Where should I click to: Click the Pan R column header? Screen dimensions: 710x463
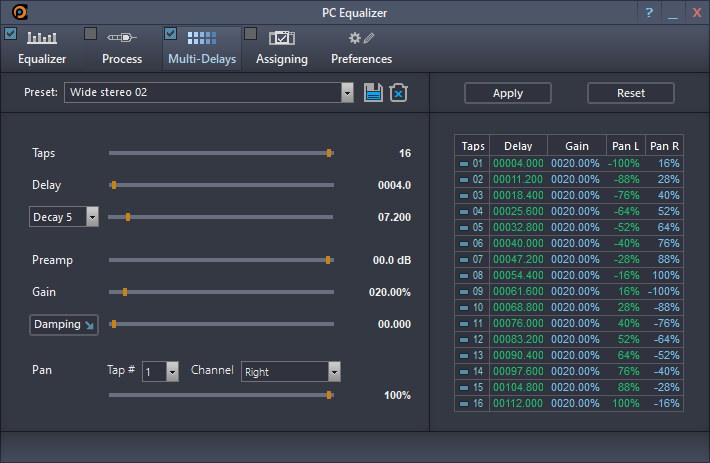click(664, 146)
